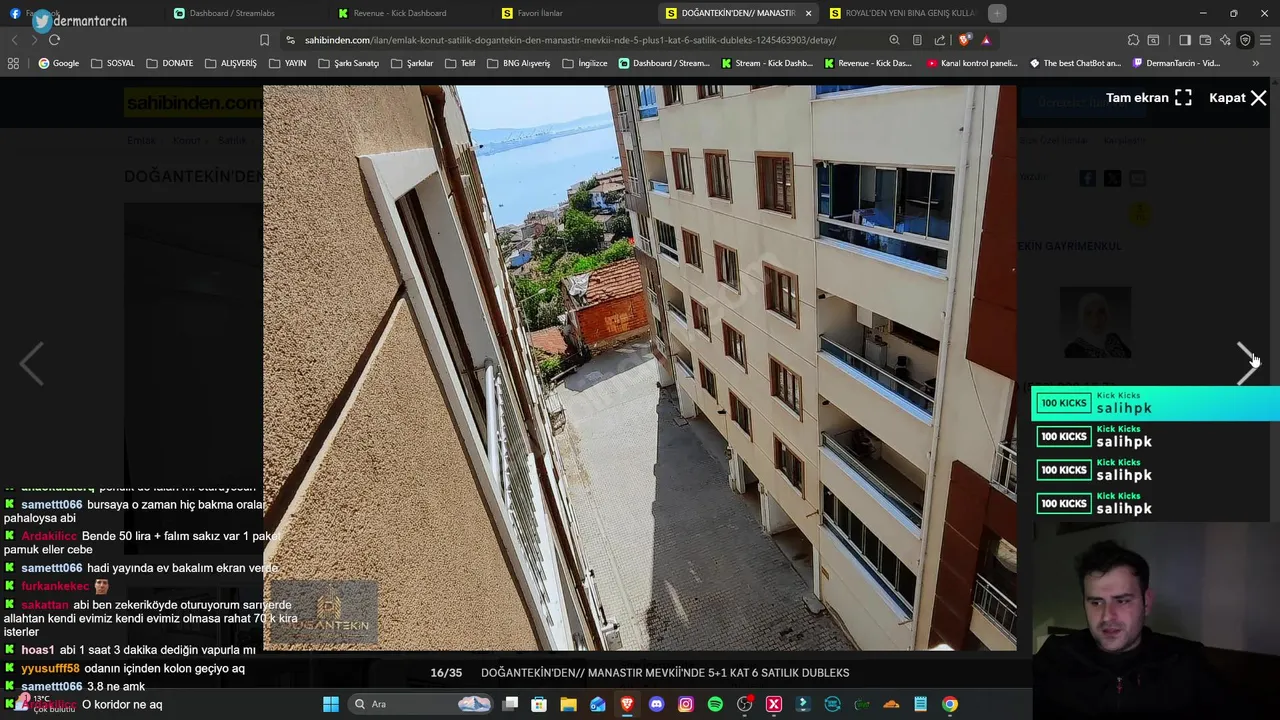This screenshot has width=1280, height=720.
Task: Open the tab groups grid icon in bookmarks bar
Action: [13, 63]
